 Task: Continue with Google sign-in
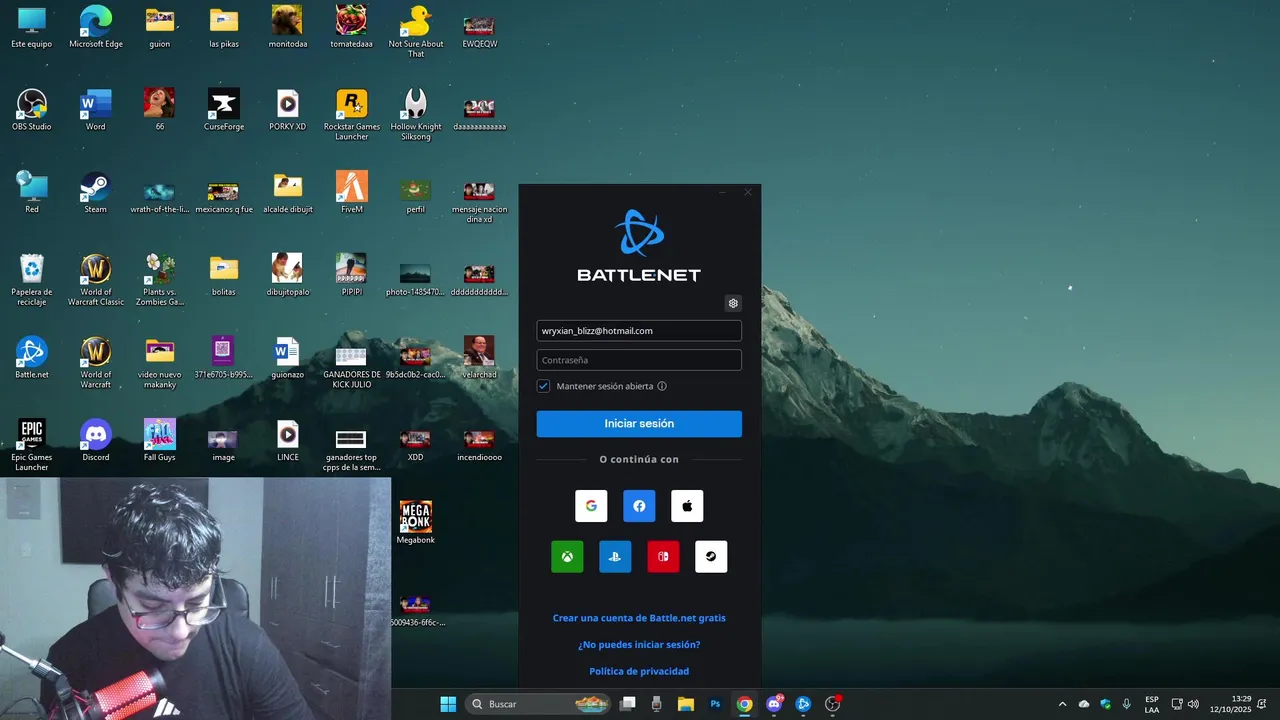(591, 506)
